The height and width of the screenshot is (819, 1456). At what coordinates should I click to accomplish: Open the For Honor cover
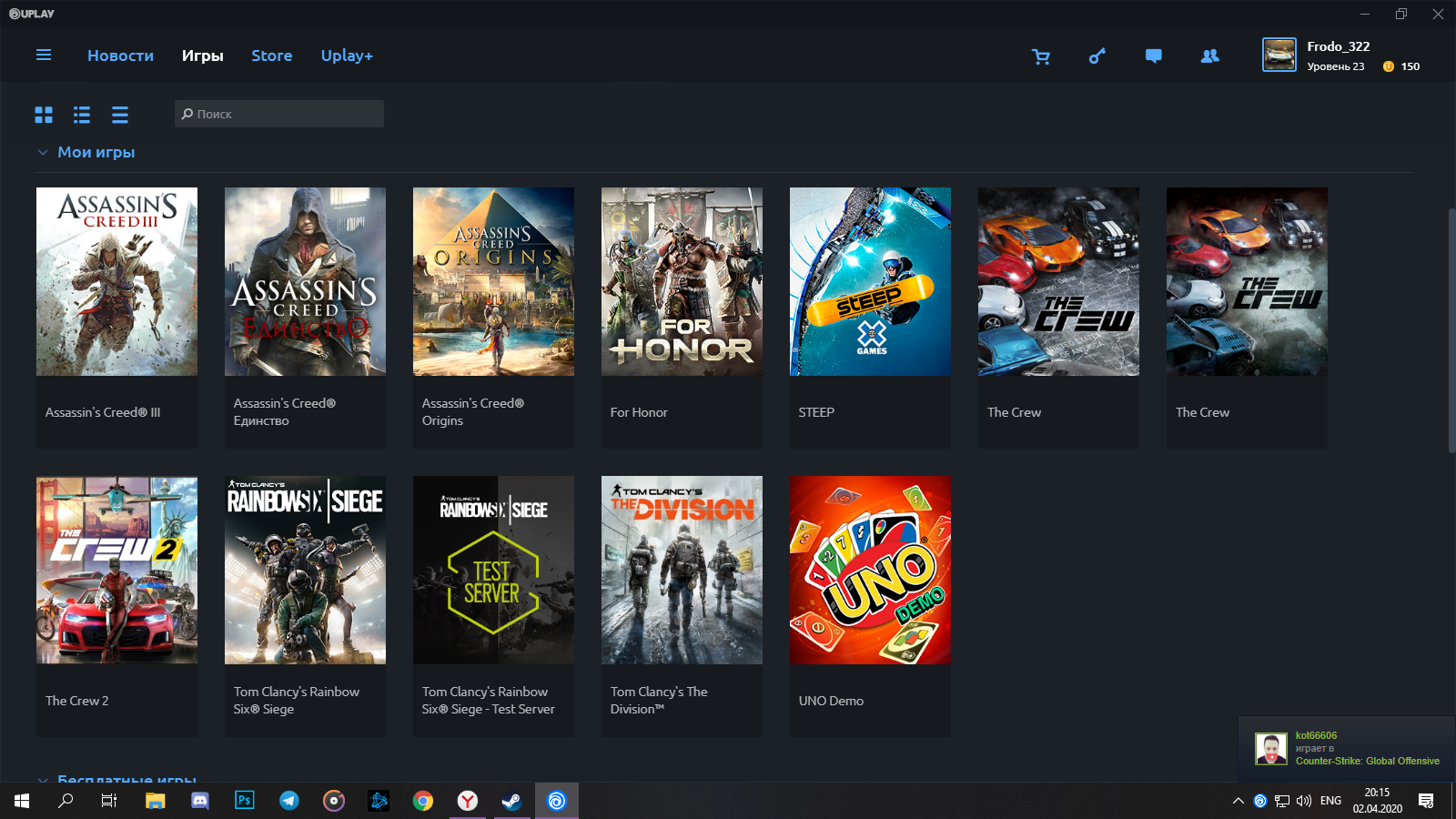point(682,281)
